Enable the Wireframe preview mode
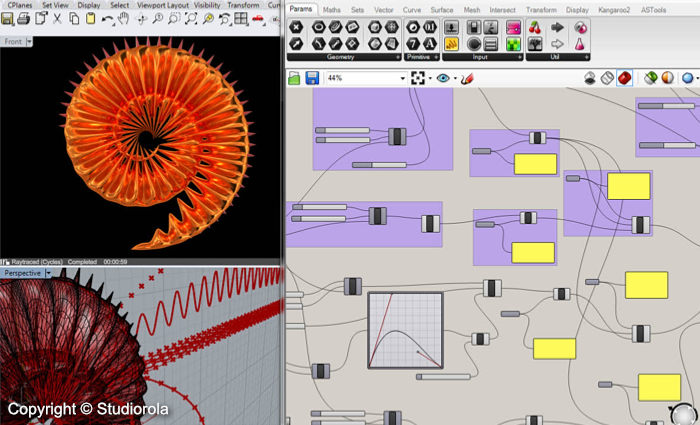The image size is (700, 425). click(x=607, y=78)
